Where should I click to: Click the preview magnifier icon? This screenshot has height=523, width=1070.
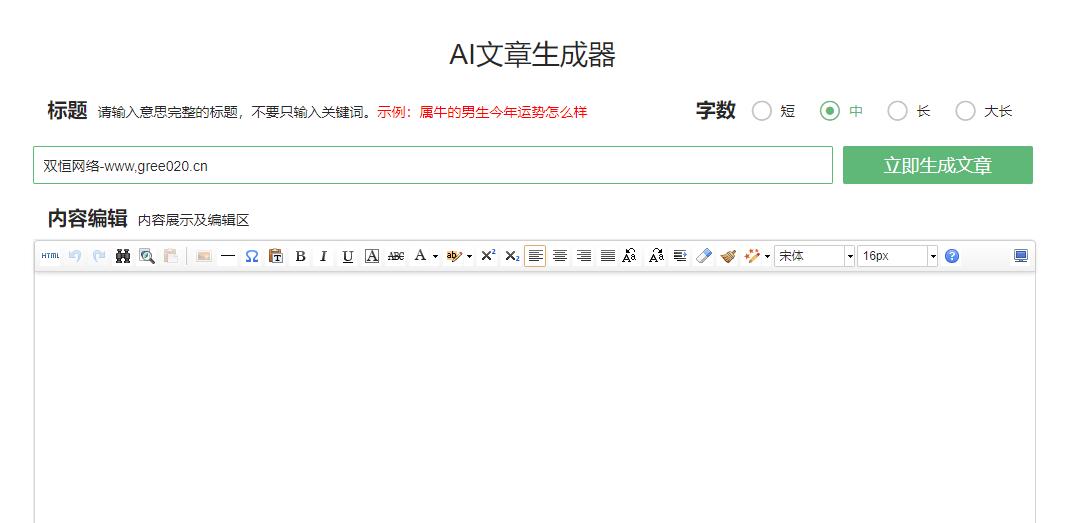147,256
